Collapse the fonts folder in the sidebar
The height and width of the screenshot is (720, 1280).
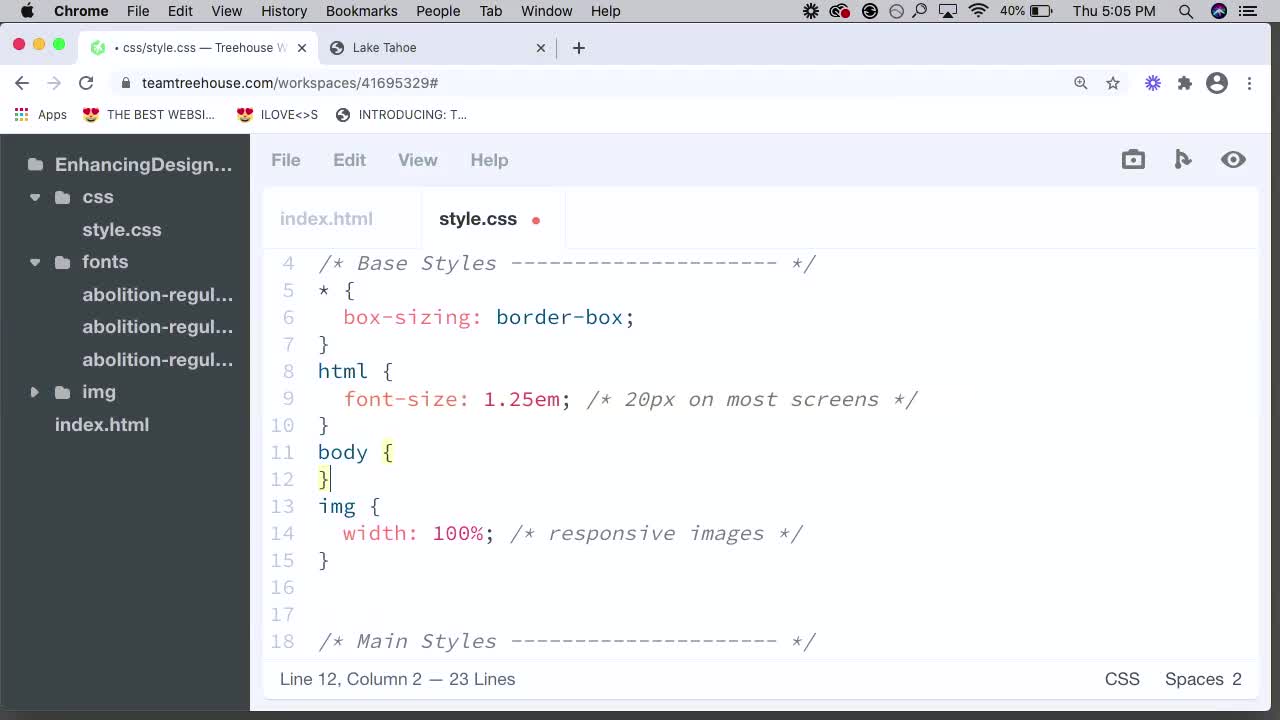point(35,262)
